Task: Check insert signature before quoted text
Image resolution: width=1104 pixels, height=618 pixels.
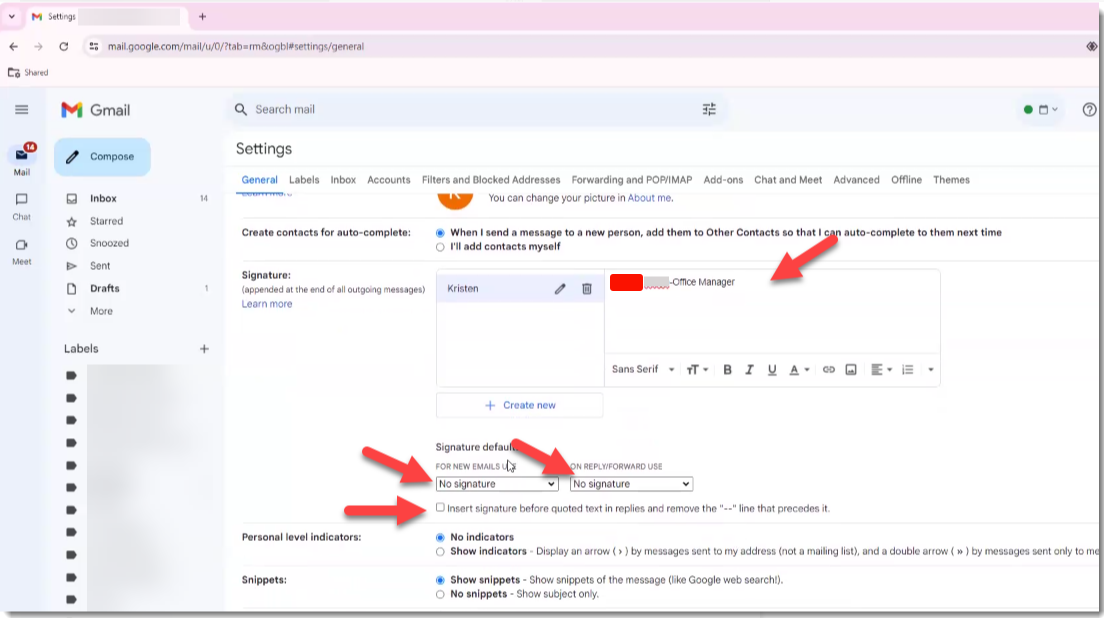Action: [440, 507]
